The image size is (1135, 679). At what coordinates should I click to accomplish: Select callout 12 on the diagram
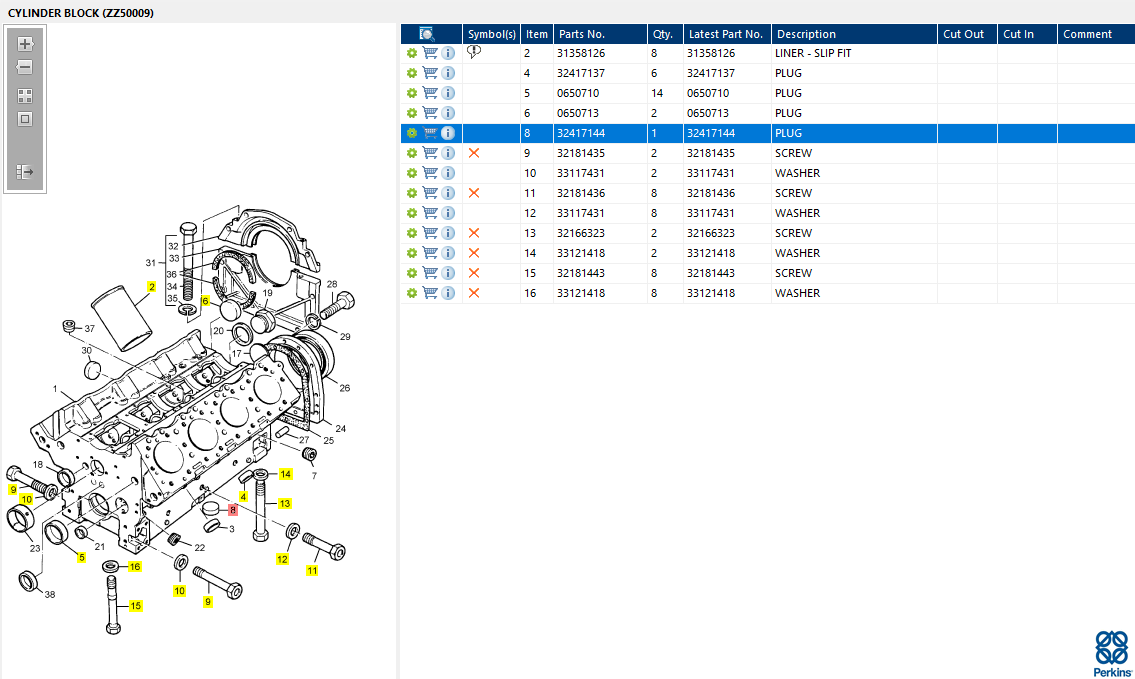[282, 559]
